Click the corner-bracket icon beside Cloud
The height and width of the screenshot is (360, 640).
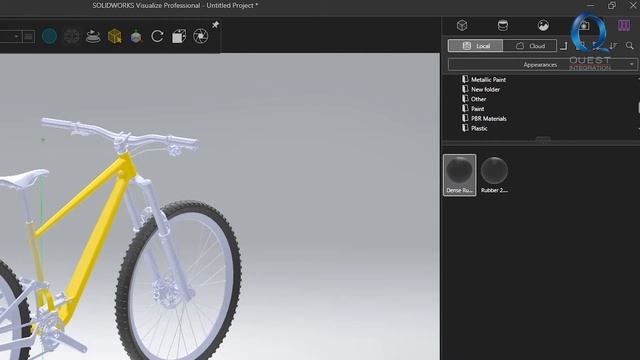(x=564, y=46)
